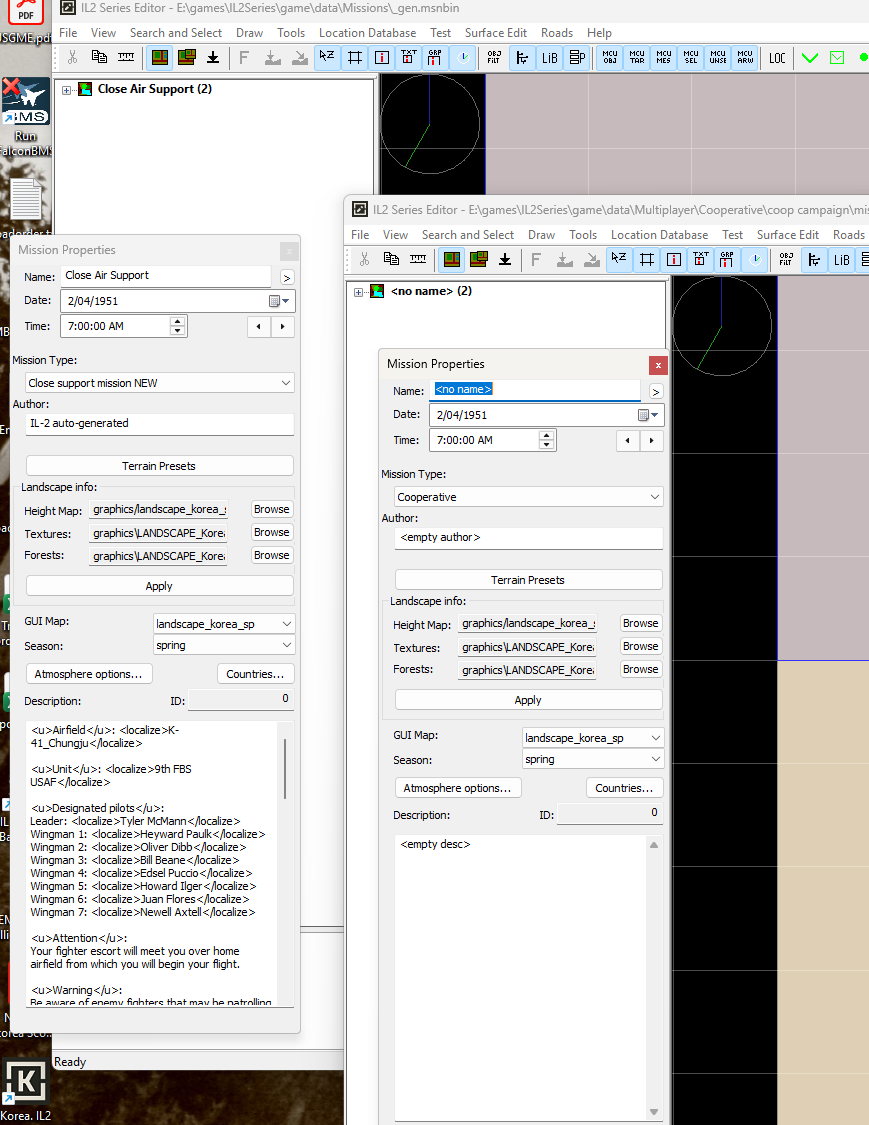Viewport: 869px width, 1125px height.
Task: Toggle the LIB library icon in the _gen.msnbin window
Action: [550, 57]
